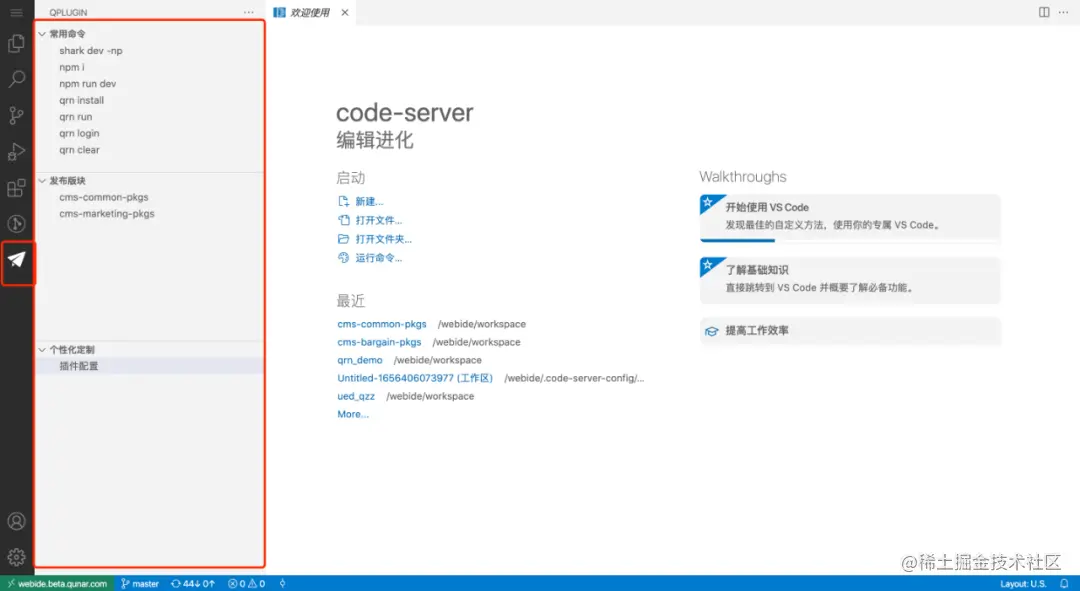Run the shark dev -np command

(91, 50)
